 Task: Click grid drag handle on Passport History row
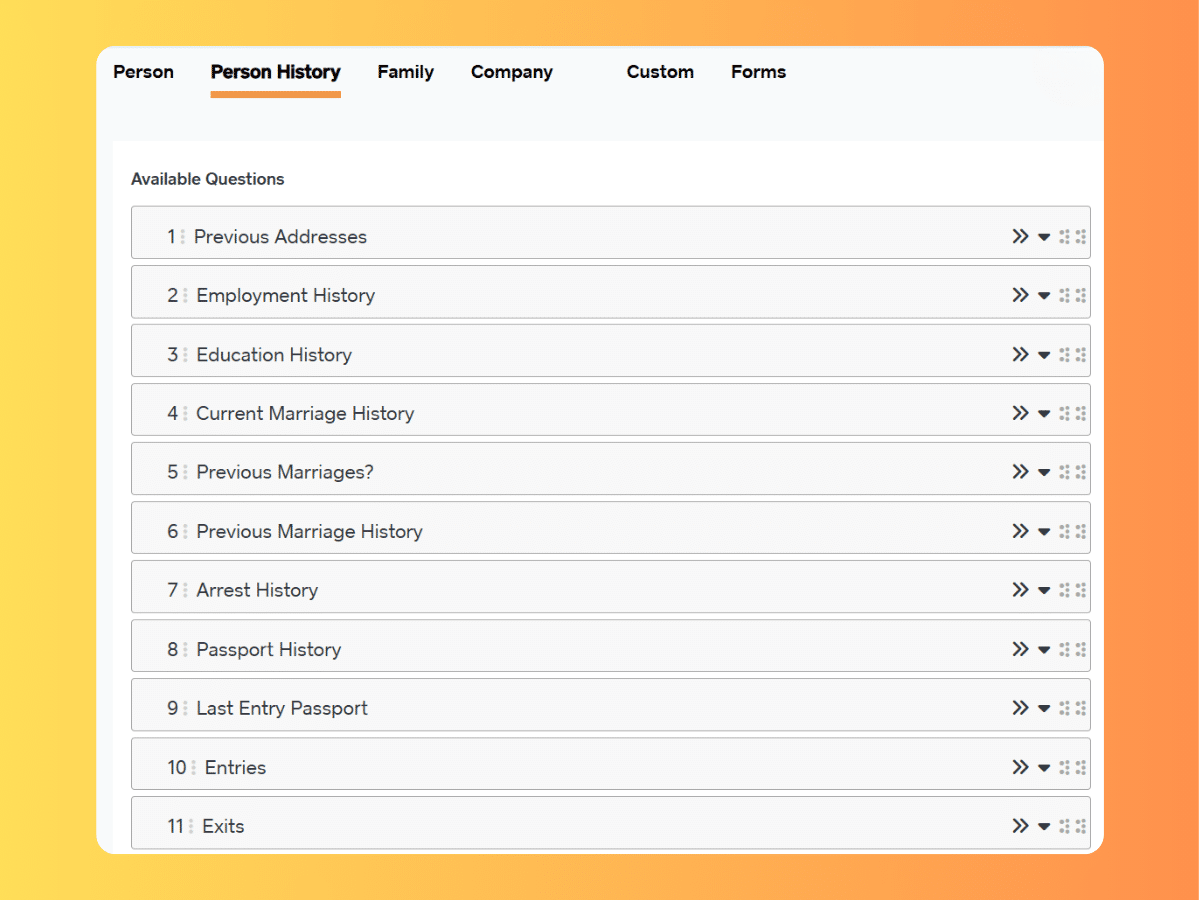pos(1072,650)
